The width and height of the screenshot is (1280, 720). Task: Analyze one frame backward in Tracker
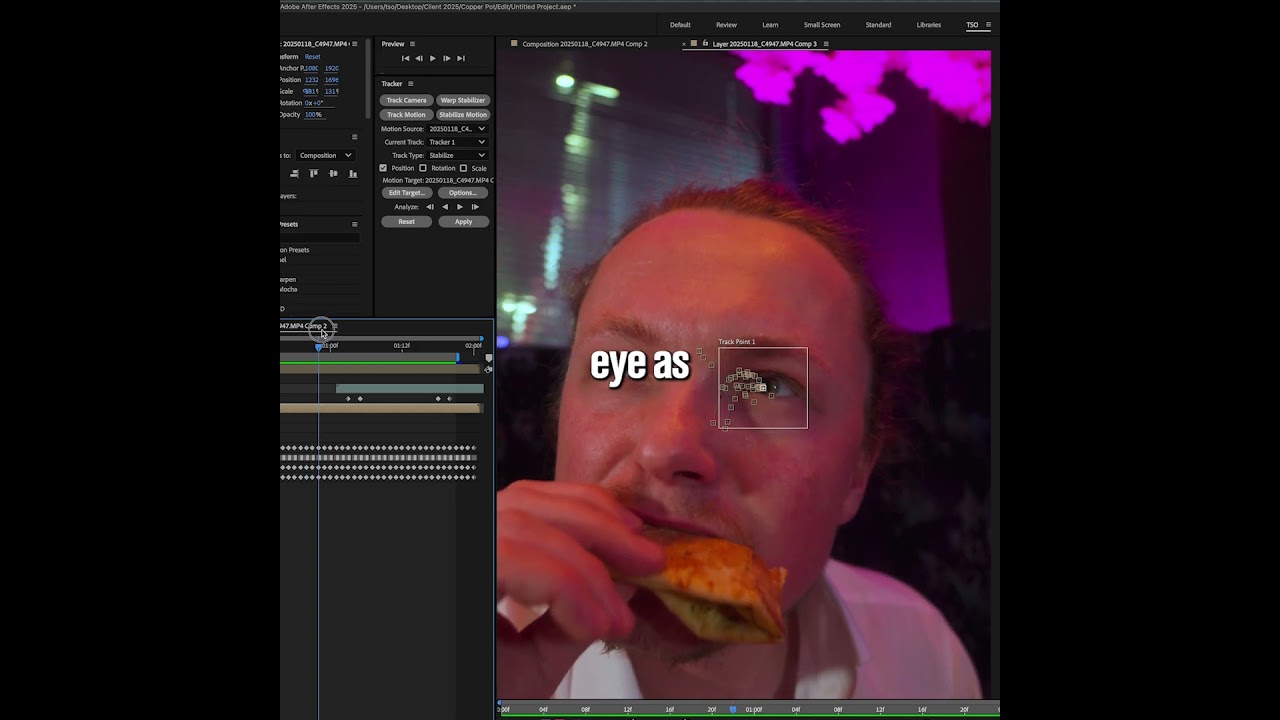pyautogui.click(x=430, y=207)
